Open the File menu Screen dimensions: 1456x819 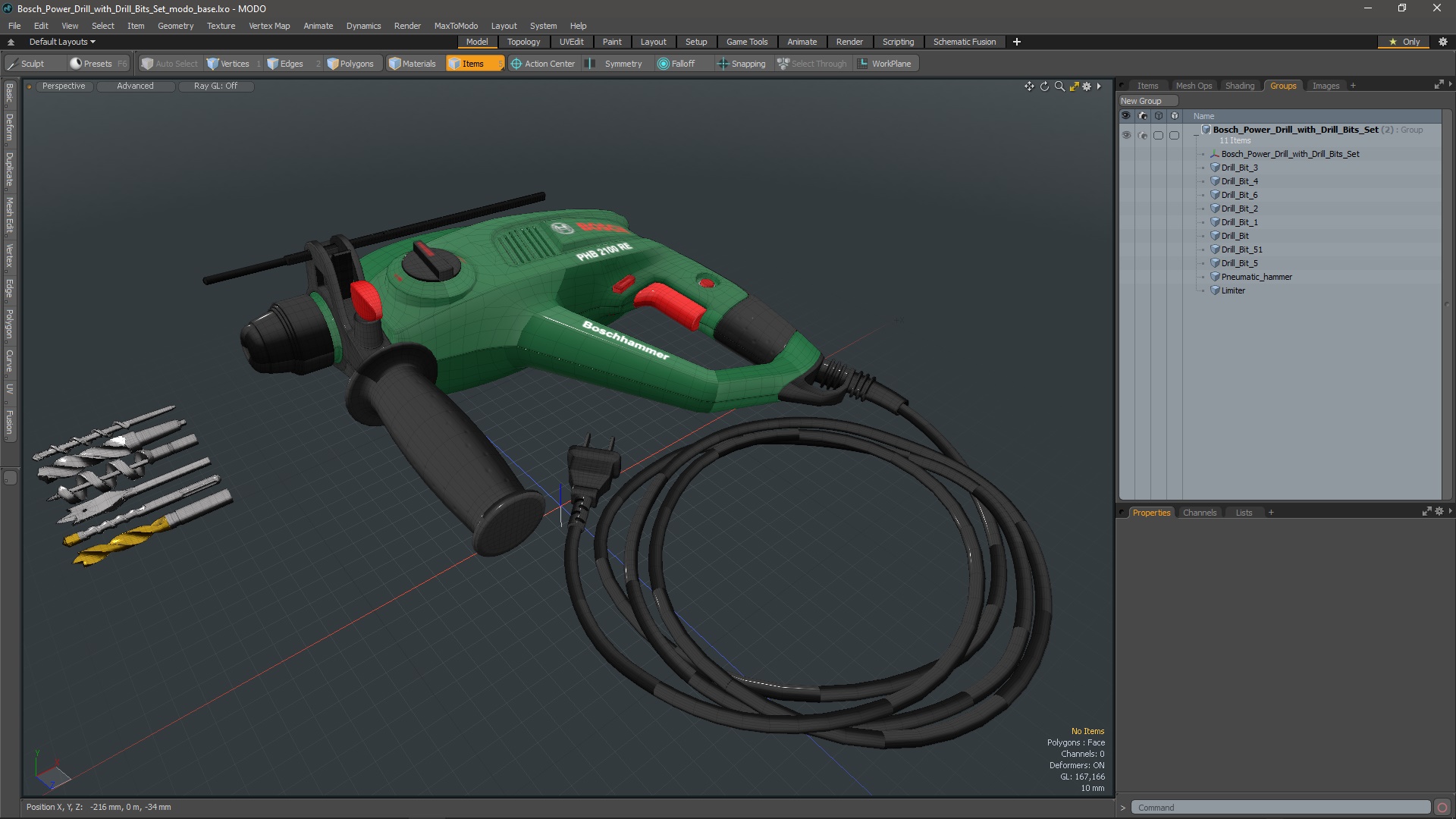[14, 26]
